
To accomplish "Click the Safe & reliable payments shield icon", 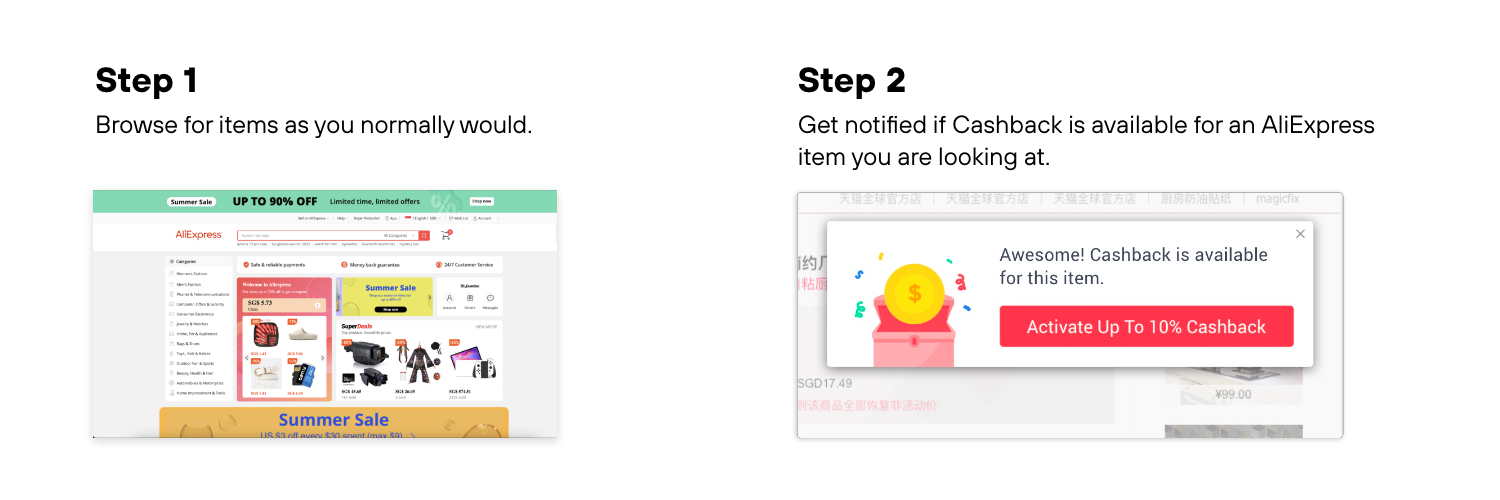I will point(246,265).
